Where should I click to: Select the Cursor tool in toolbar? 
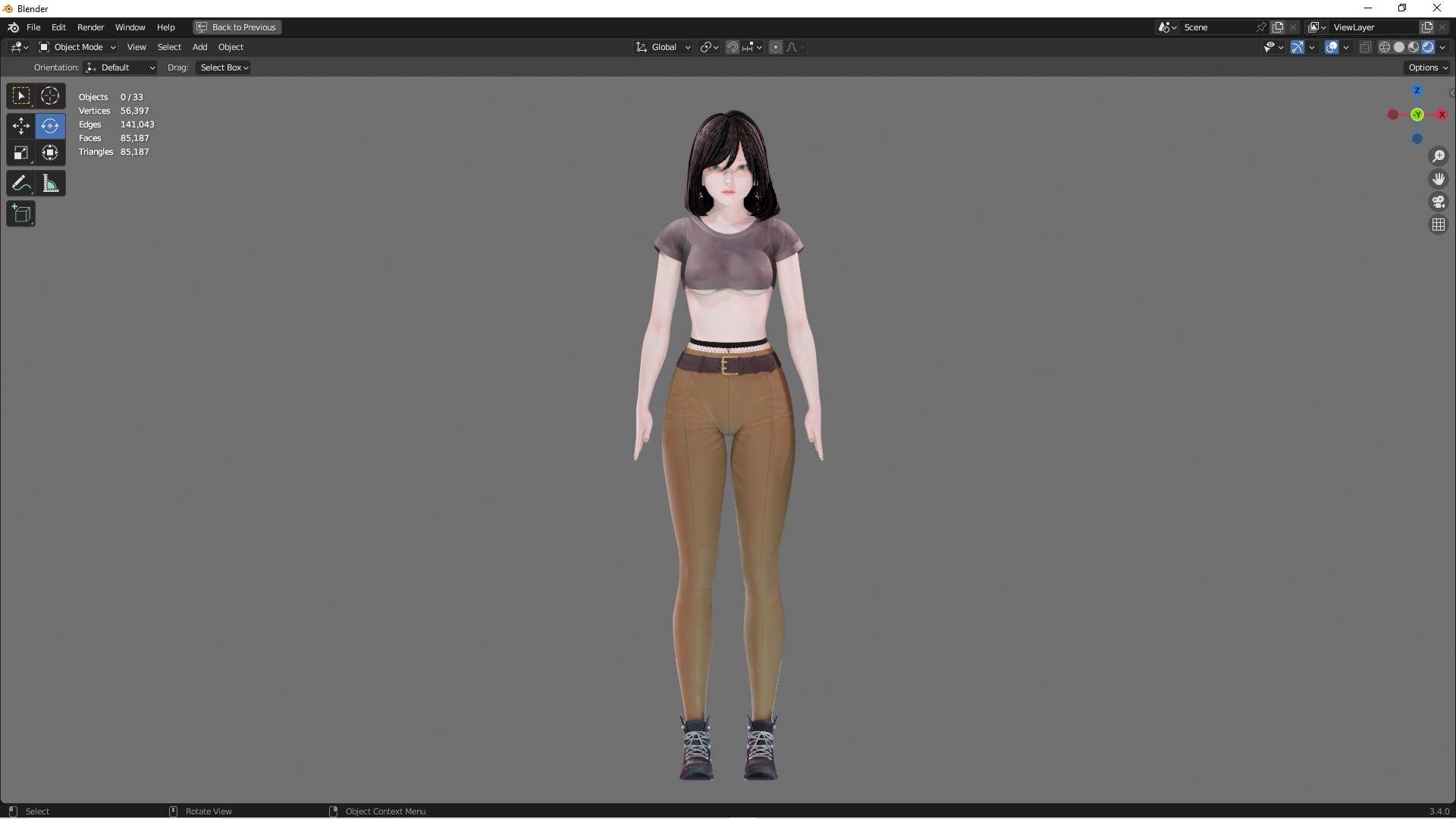pyautogui.click(x=50, y=96)
